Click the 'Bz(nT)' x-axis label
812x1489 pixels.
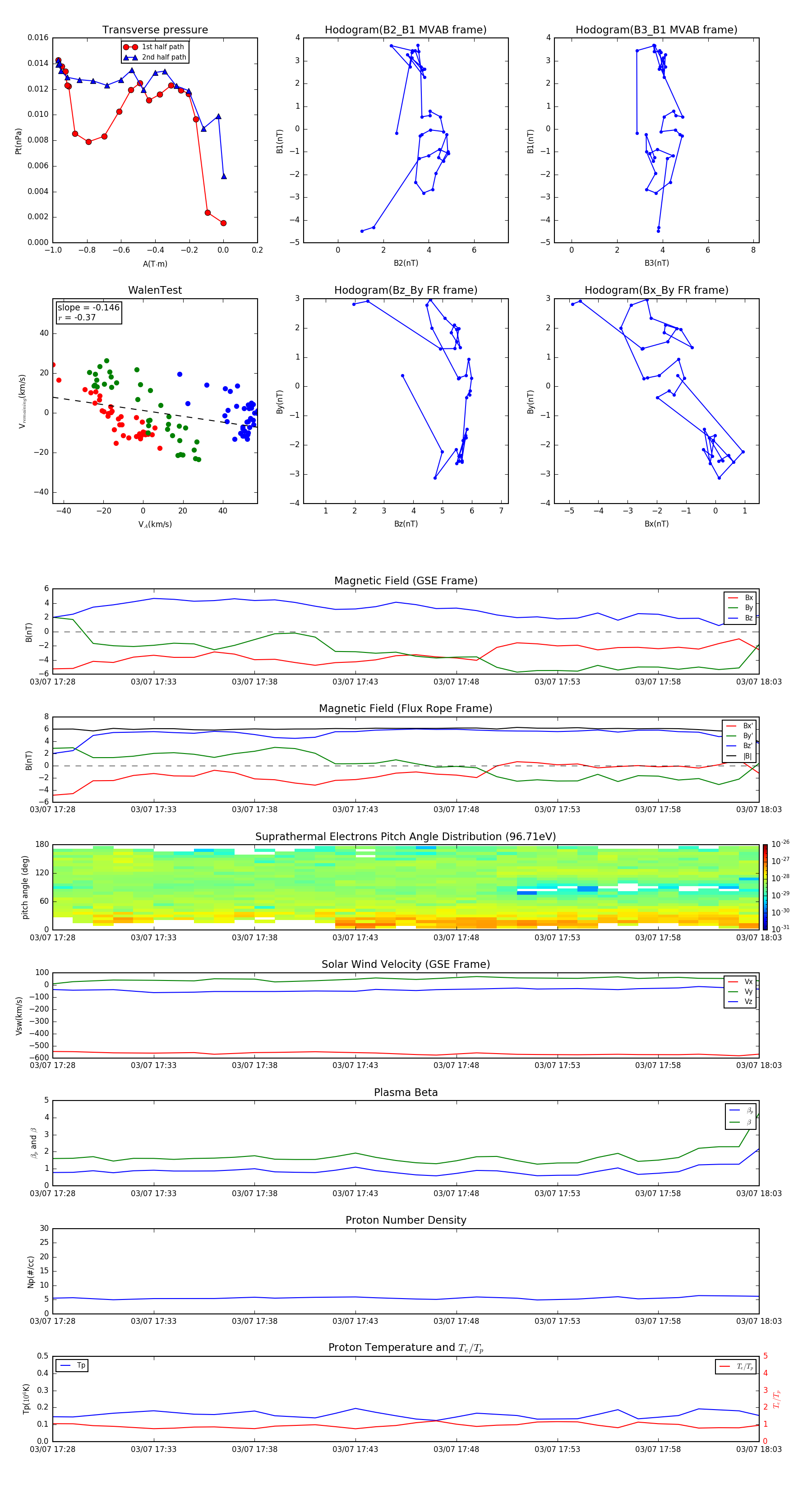(406, 524)
